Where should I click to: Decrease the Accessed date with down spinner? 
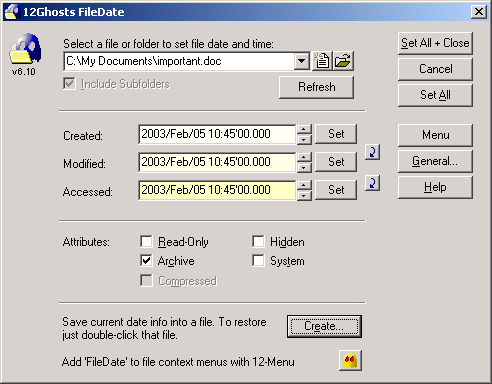click(x=304, y=195)
